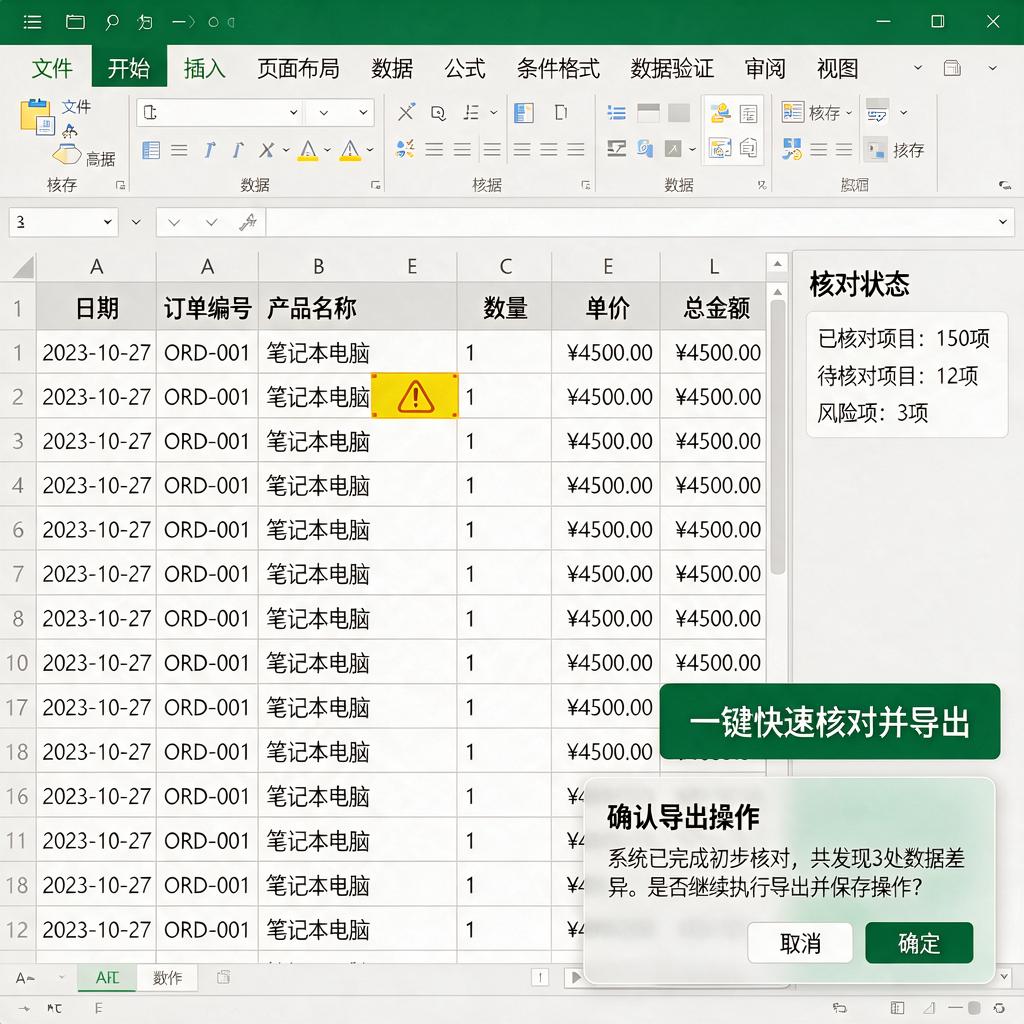Click the numbered list icon in ribbon
The width and height of the screenshot is (1024, 1024).
pos(471,112)
